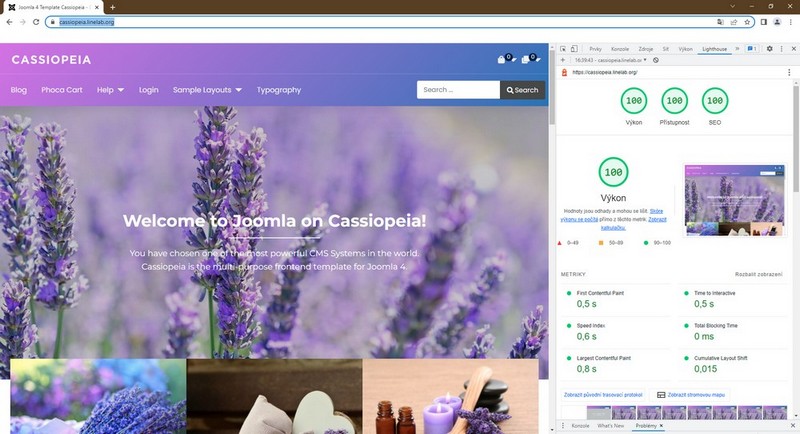Switch to the Konzole DevTools tab
This screenshot has width=800, height=434.
pyautogui.click(x=620, y=49)
